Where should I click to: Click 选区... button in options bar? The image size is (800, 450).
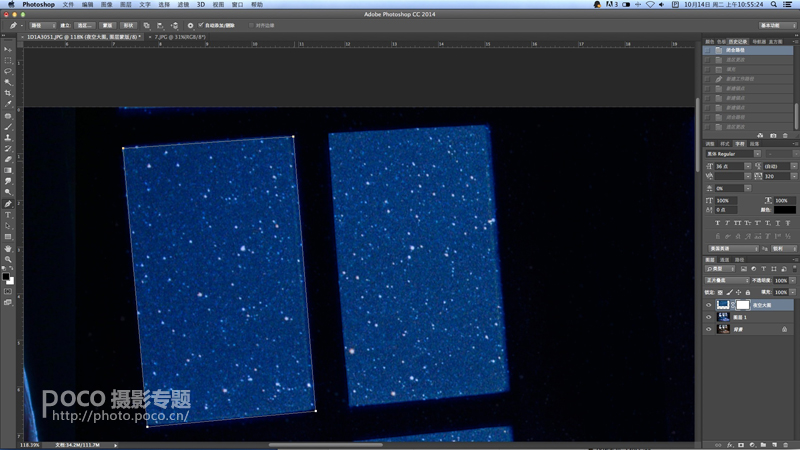[84, 25]
